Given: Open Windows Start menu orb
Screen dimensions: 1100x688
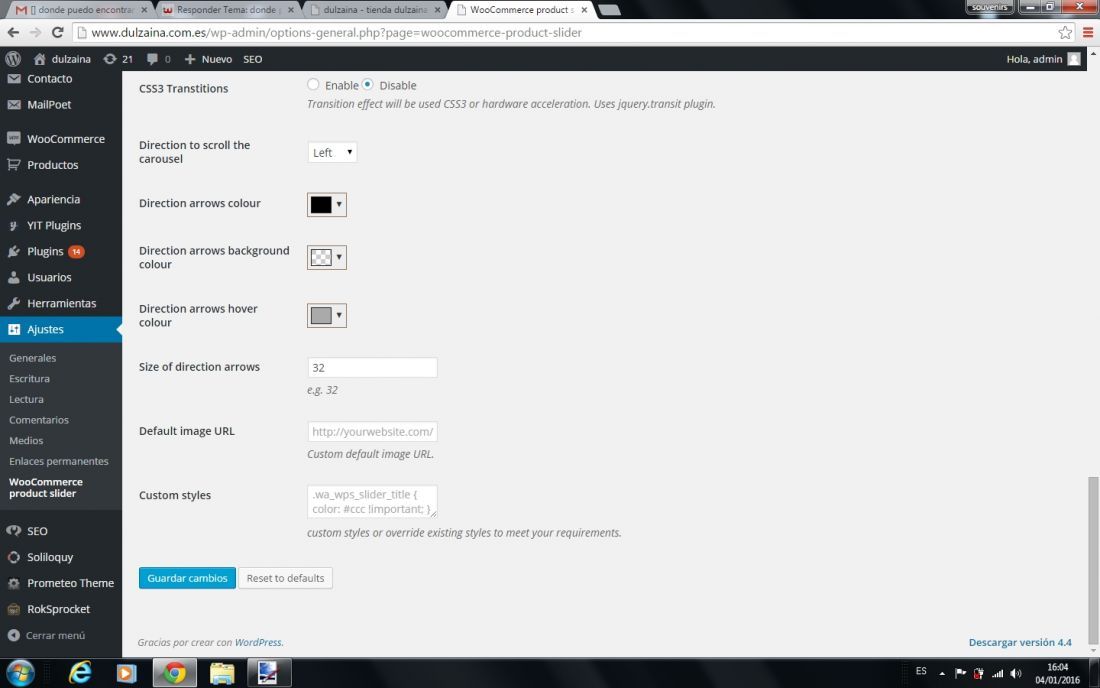Looking at the screenshot, I should [x=20, y=673].
